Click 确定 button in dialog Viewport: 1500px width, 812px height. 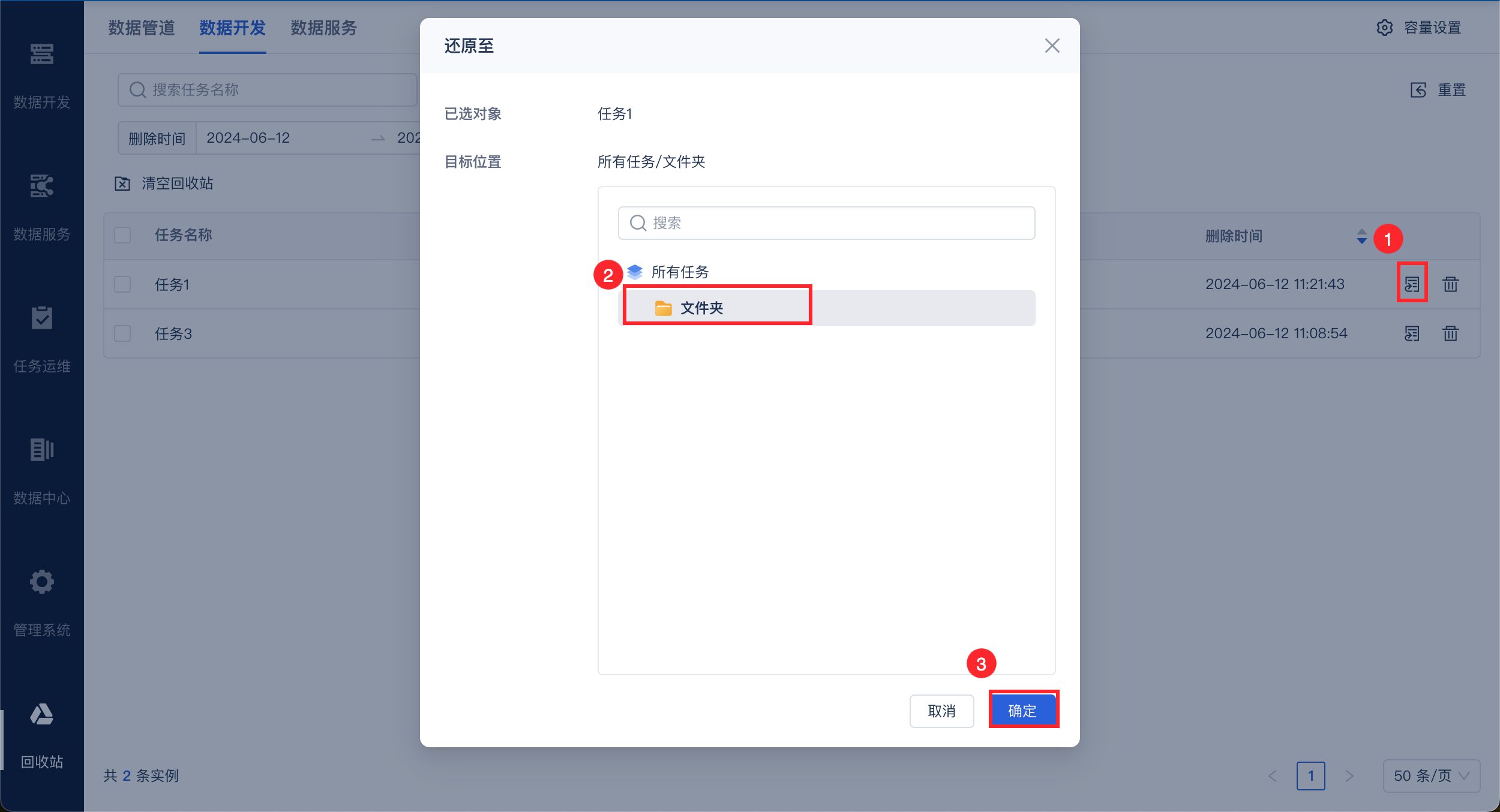[x=1023, y=711]
